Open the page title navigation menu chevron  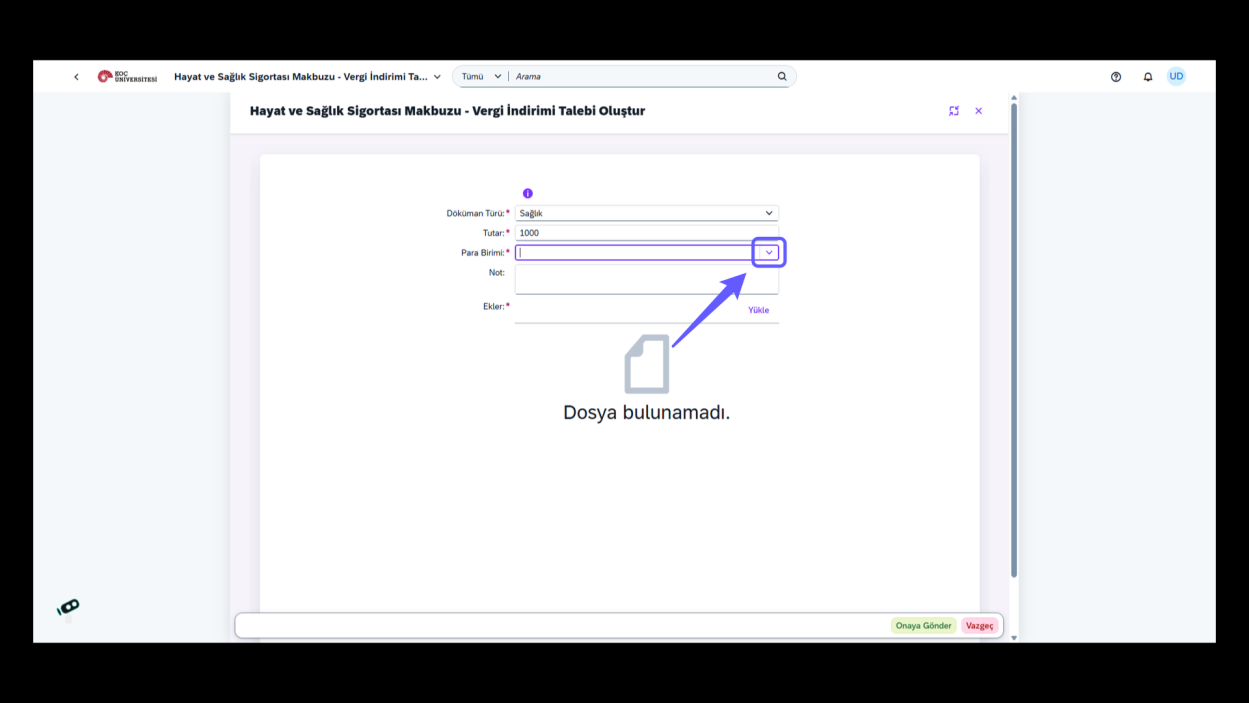[x=437, y=77]
